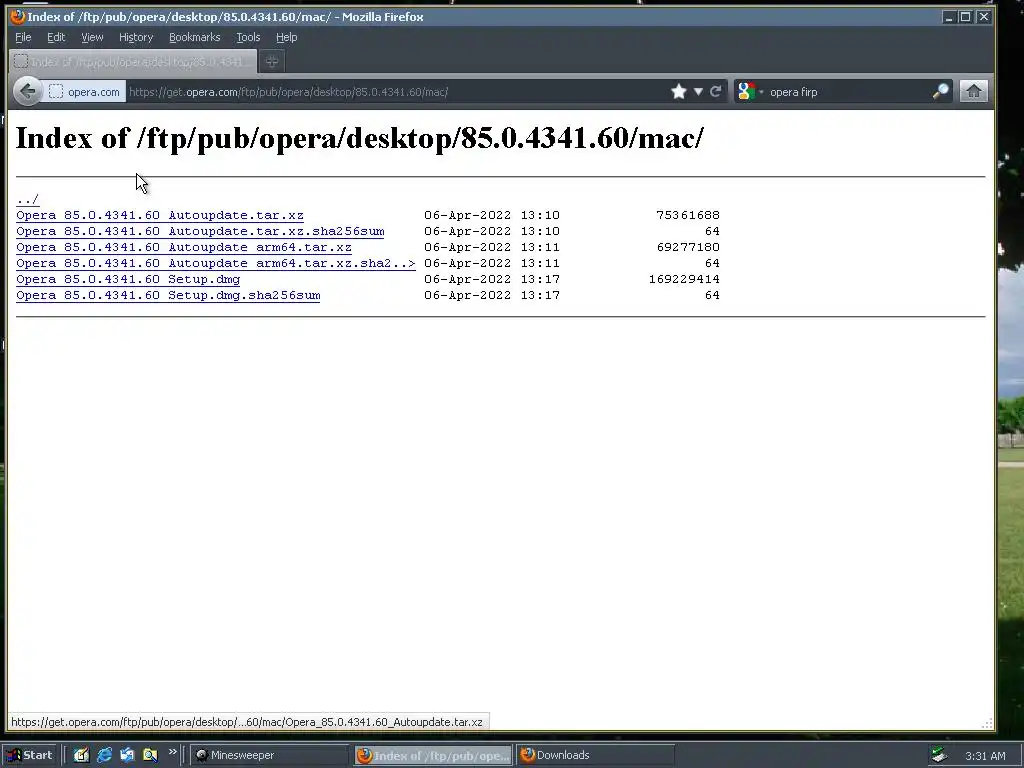Screen dimensions: 1024x768
Task: Bookmark this page with the star icon
Action: [x=679, y=91]
